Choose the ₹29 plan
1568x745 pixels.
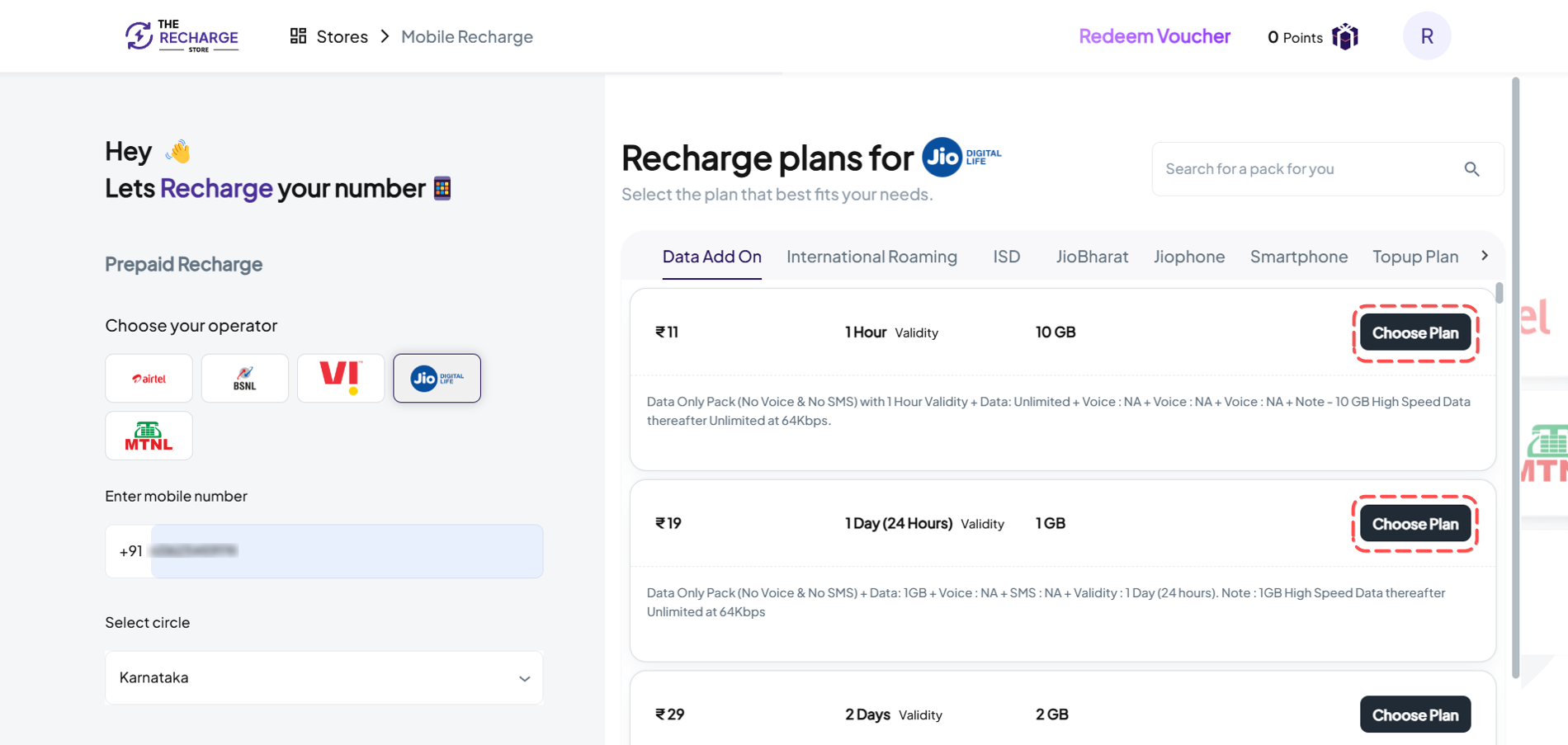point(1415,714)
